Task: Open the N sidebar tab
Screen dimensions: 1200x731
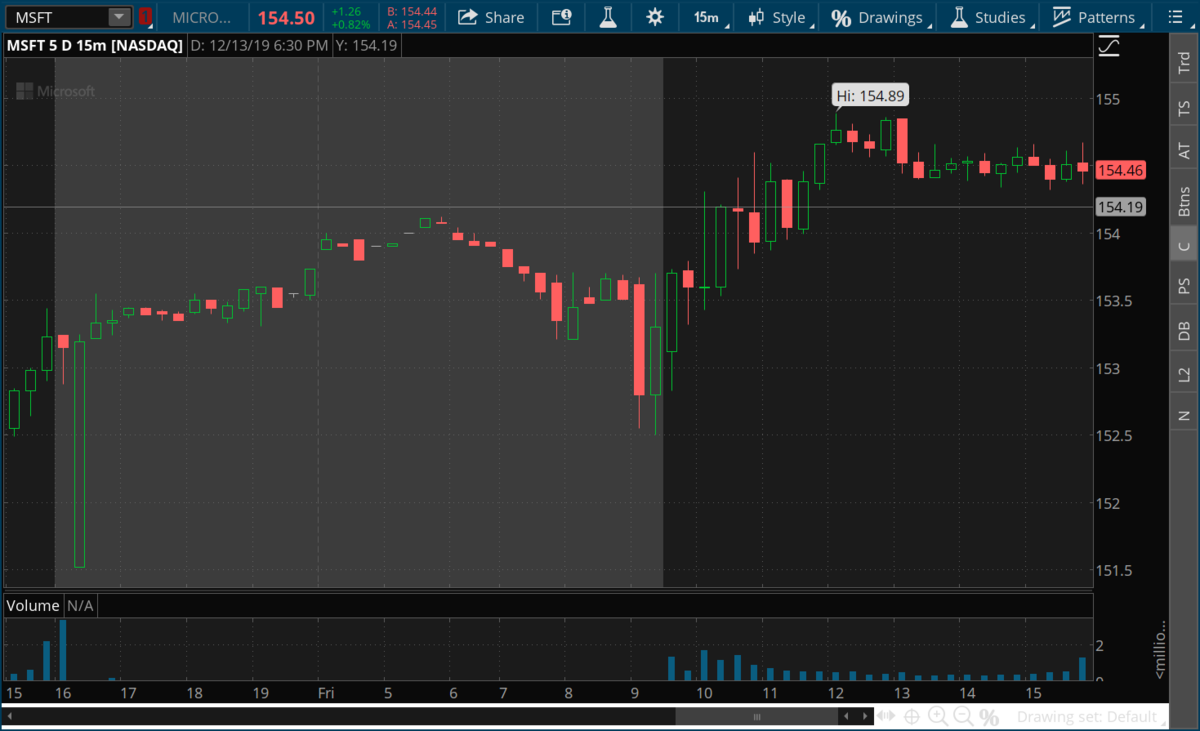Action: [1184, 415]
